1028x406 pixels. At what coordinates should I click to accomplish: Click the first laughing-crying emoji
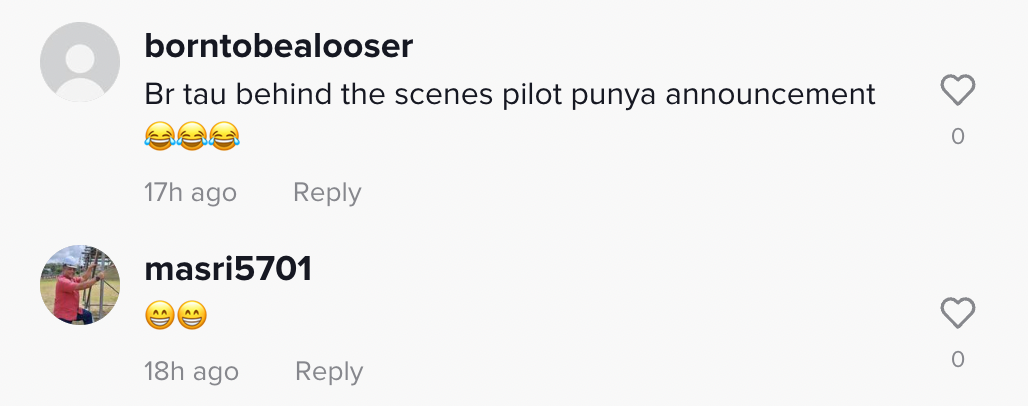(159, 135)
